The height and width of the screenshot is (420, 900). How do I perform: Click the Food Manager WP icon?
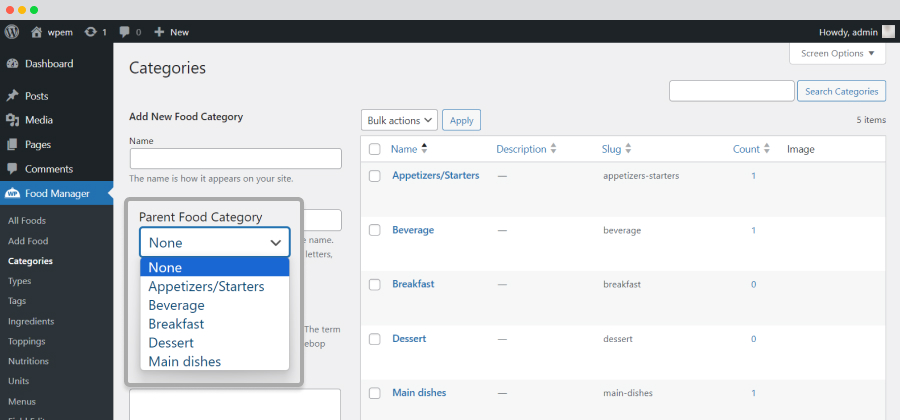pos(13,194)
